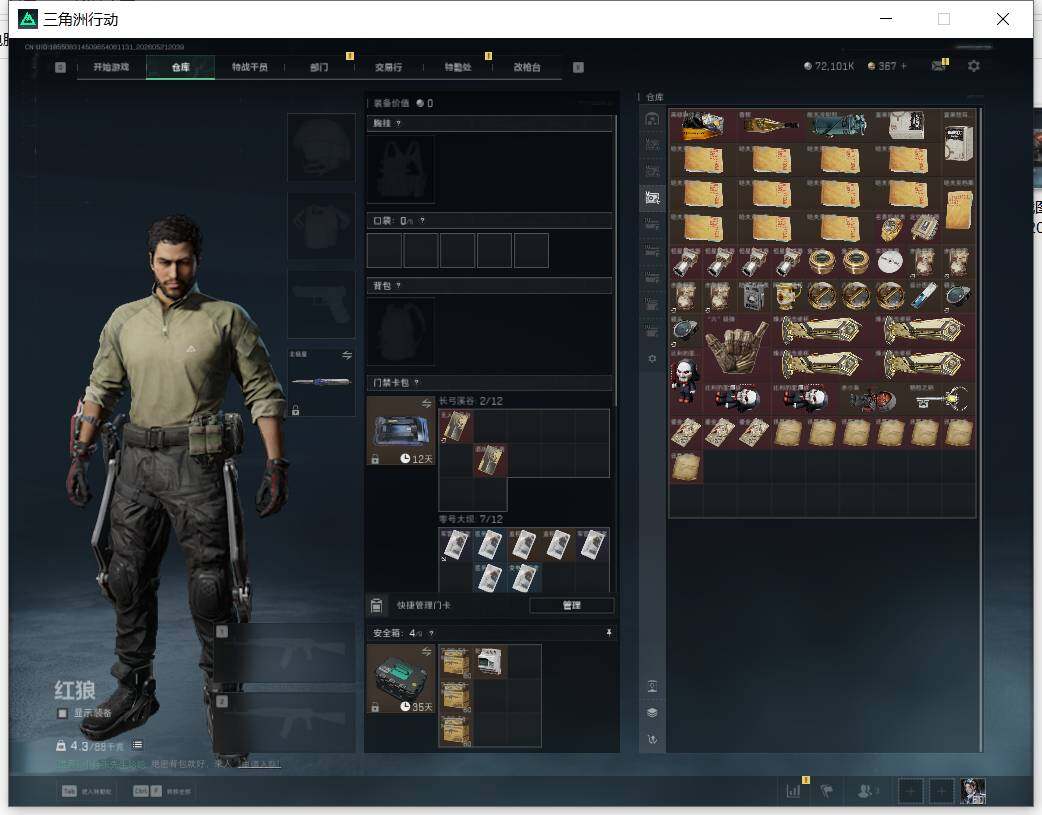Open the statistics chart icon bottom bar
Image resolution: width=1042 pixels, height=815 pixels.
pos(793,791)
